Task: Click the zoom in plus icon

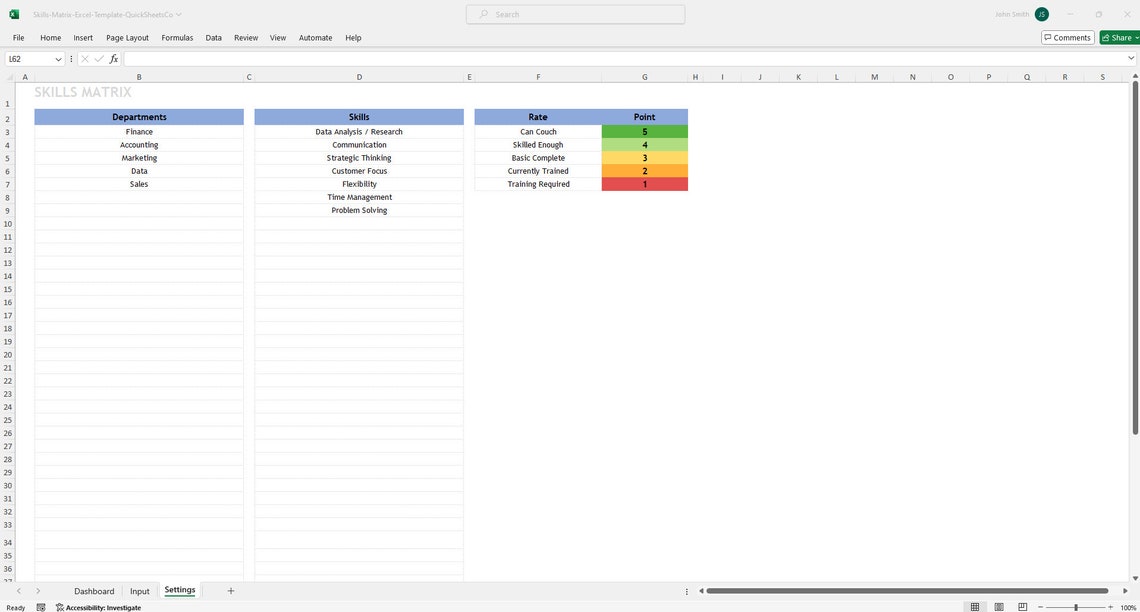Action: point(1110,607)
